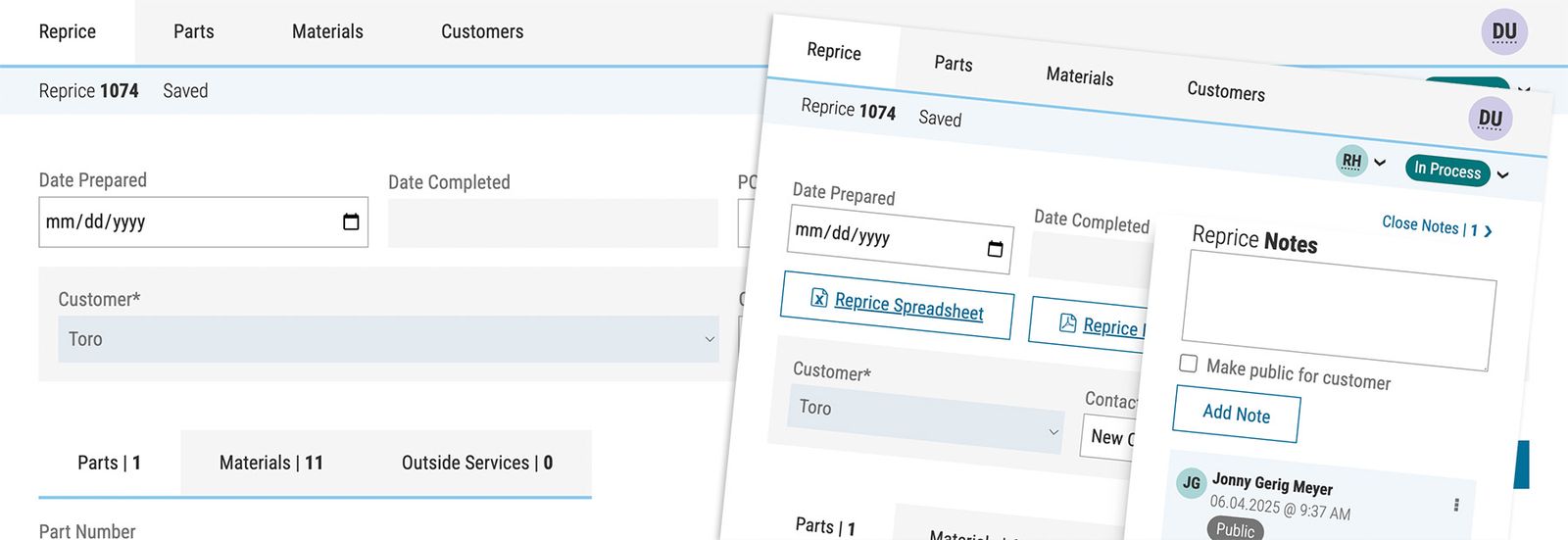
Task: Check Make public for customer
Action: pos(1189,364)
